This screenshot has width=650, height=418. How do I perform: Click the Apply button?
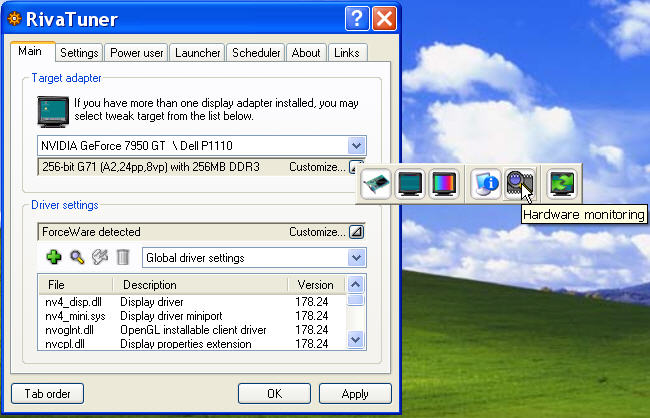(x=355, y=394)
